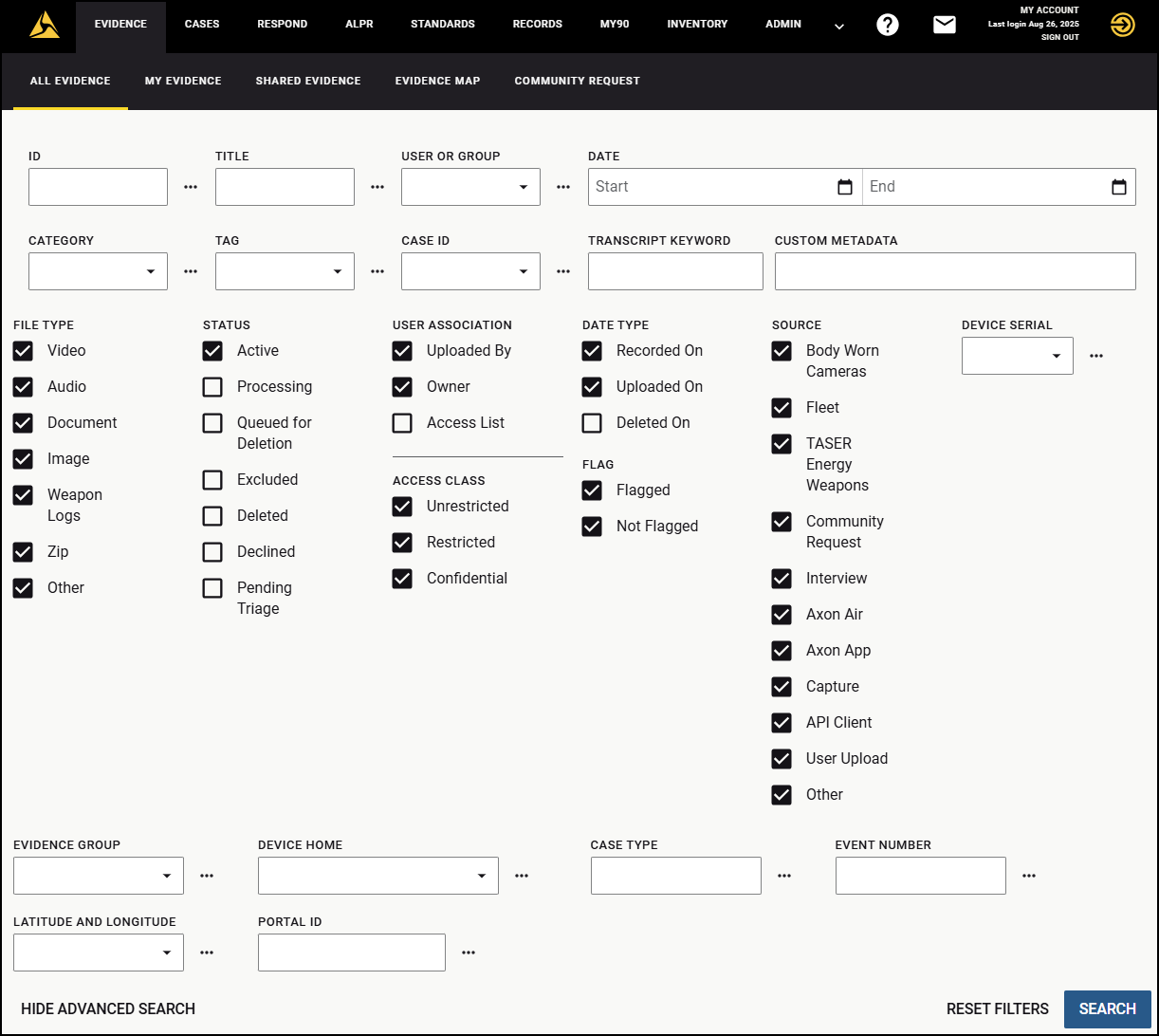Image resolution: width=1159 pixels, height=1036 pixels.
Task: Toggle the Access List checkbox
Action: click(x=403, y=423)
